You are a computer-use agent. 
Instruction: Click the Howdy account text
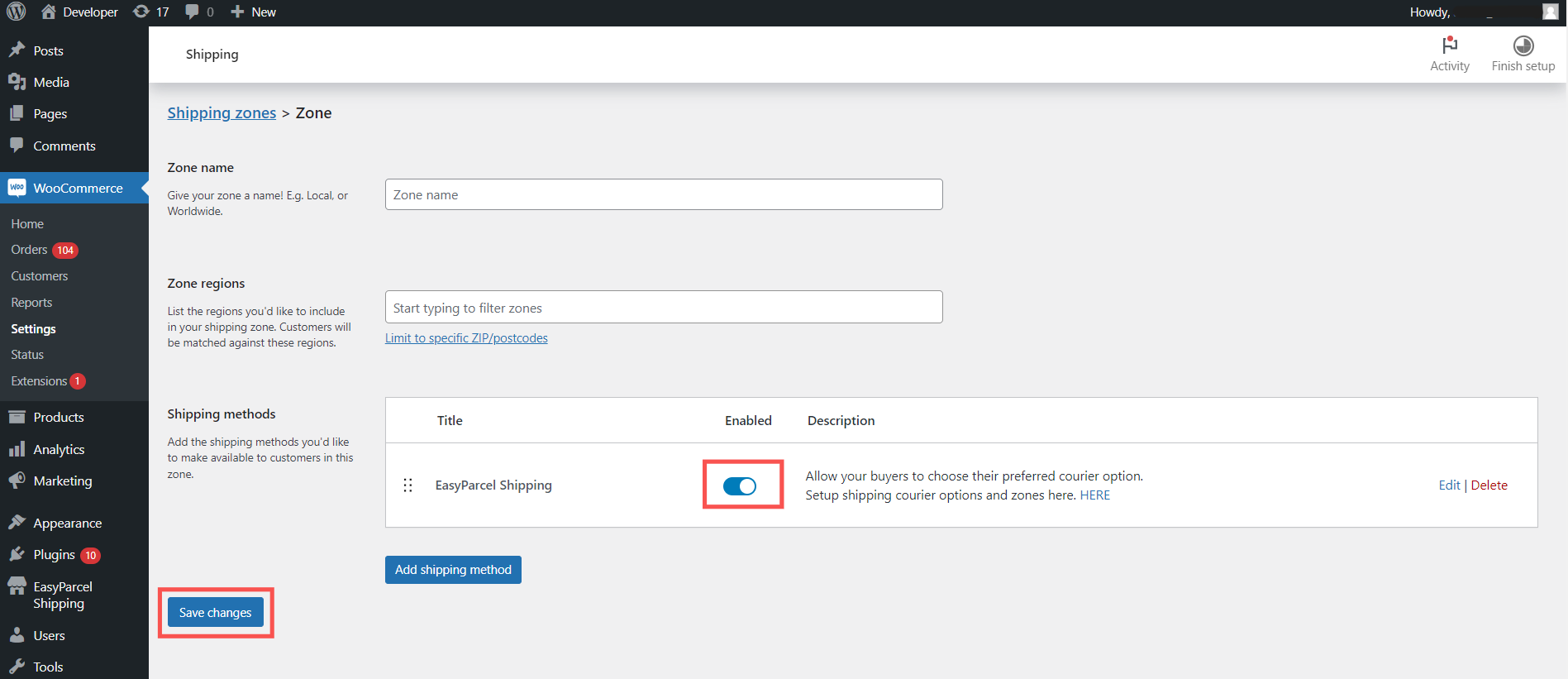coord(1430,12)
